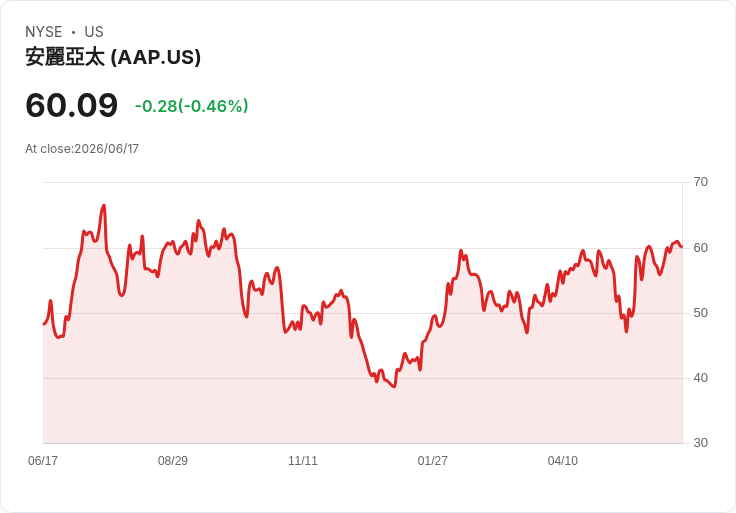Click the 30 price axis label
The height and width of the screenshot is (513, 736).
tap(700, 443)
